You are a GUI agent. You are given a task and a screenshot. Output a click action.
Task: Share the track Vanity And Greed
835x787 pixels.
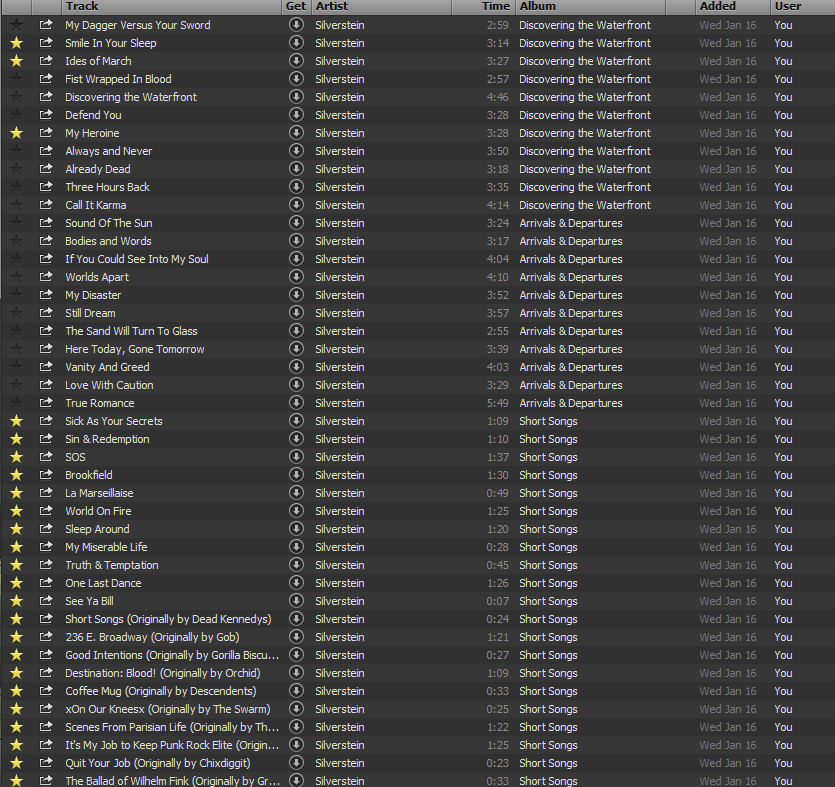click(x=46, y=366)
